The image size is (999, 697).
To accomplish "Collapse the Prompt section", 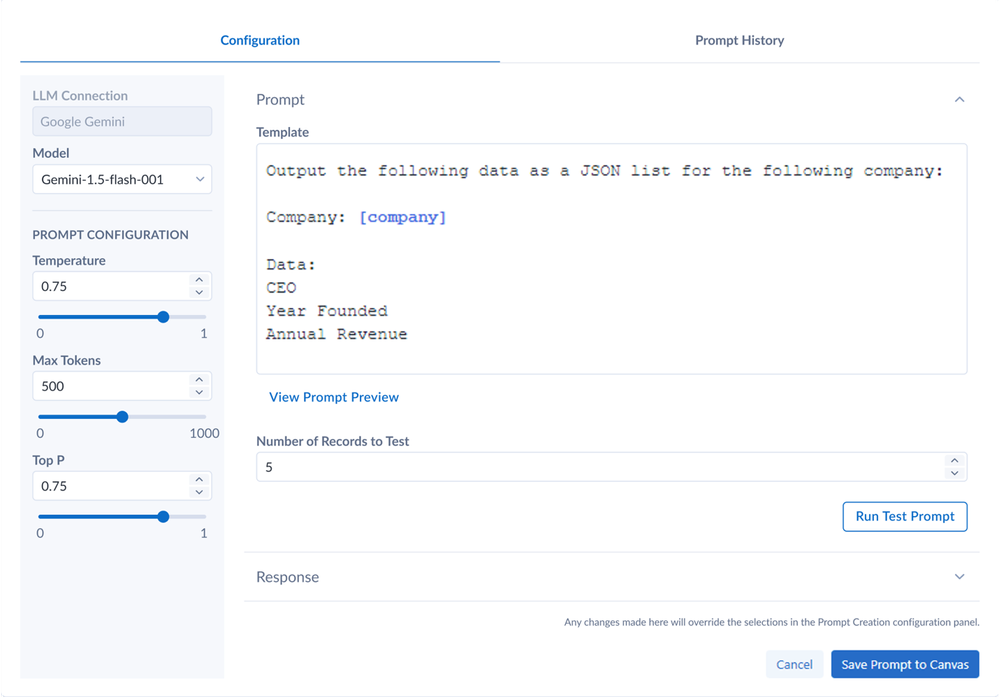I will pos(959,100).
